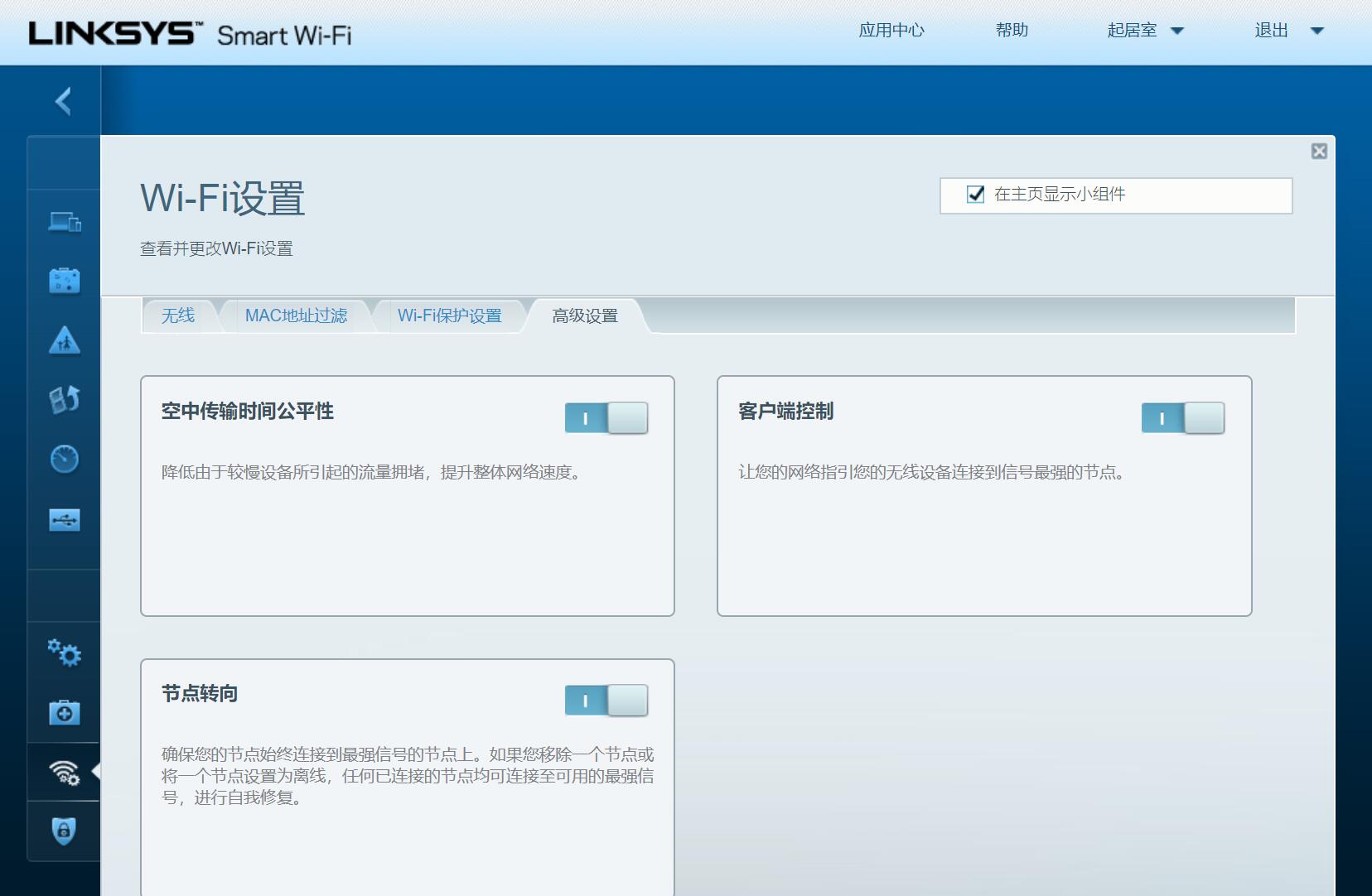
Task: Collapse the sidebar with the back chevron
Action: click(63, 101)
